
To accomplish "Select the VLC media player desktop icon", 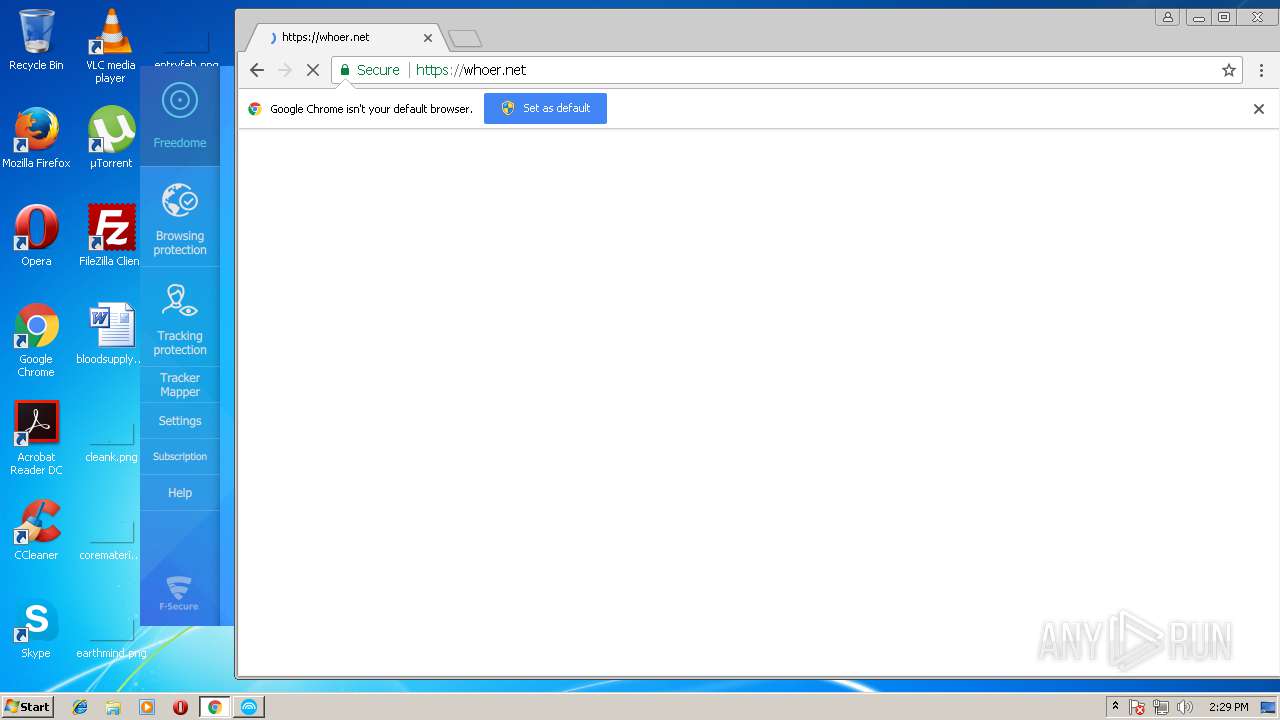I will [x=111, y=46].
